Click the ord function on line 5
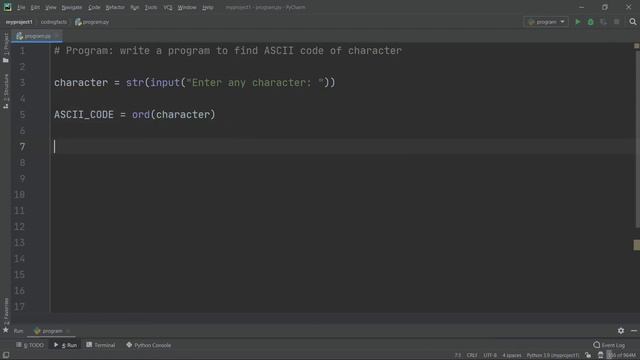 (141, 115)
